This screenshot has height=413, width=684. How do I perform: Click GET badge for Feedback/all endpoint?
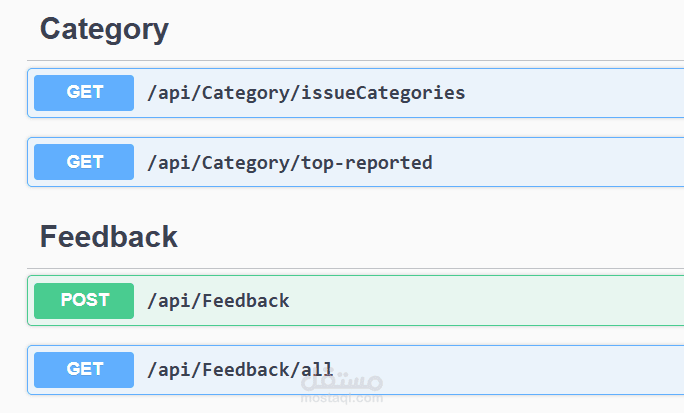(x=84, y=369)
